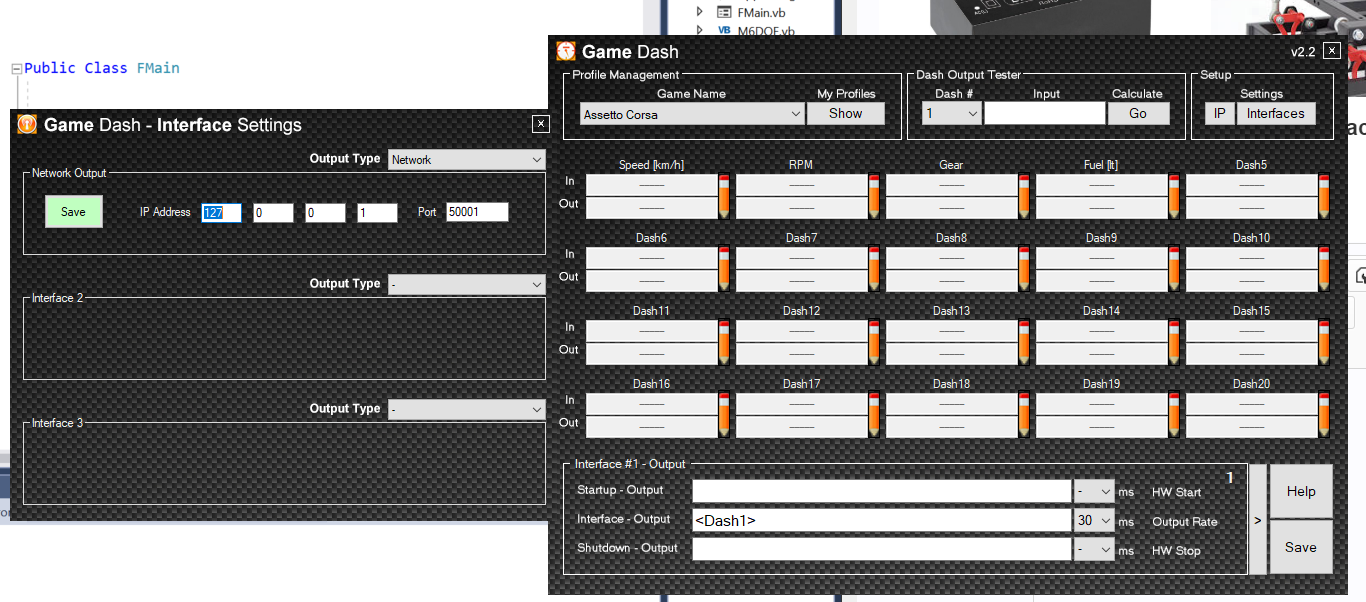Click the Dash12 pencil edit icon
Viewport: 1366px width, 602px height.
(x=875, y=342)
